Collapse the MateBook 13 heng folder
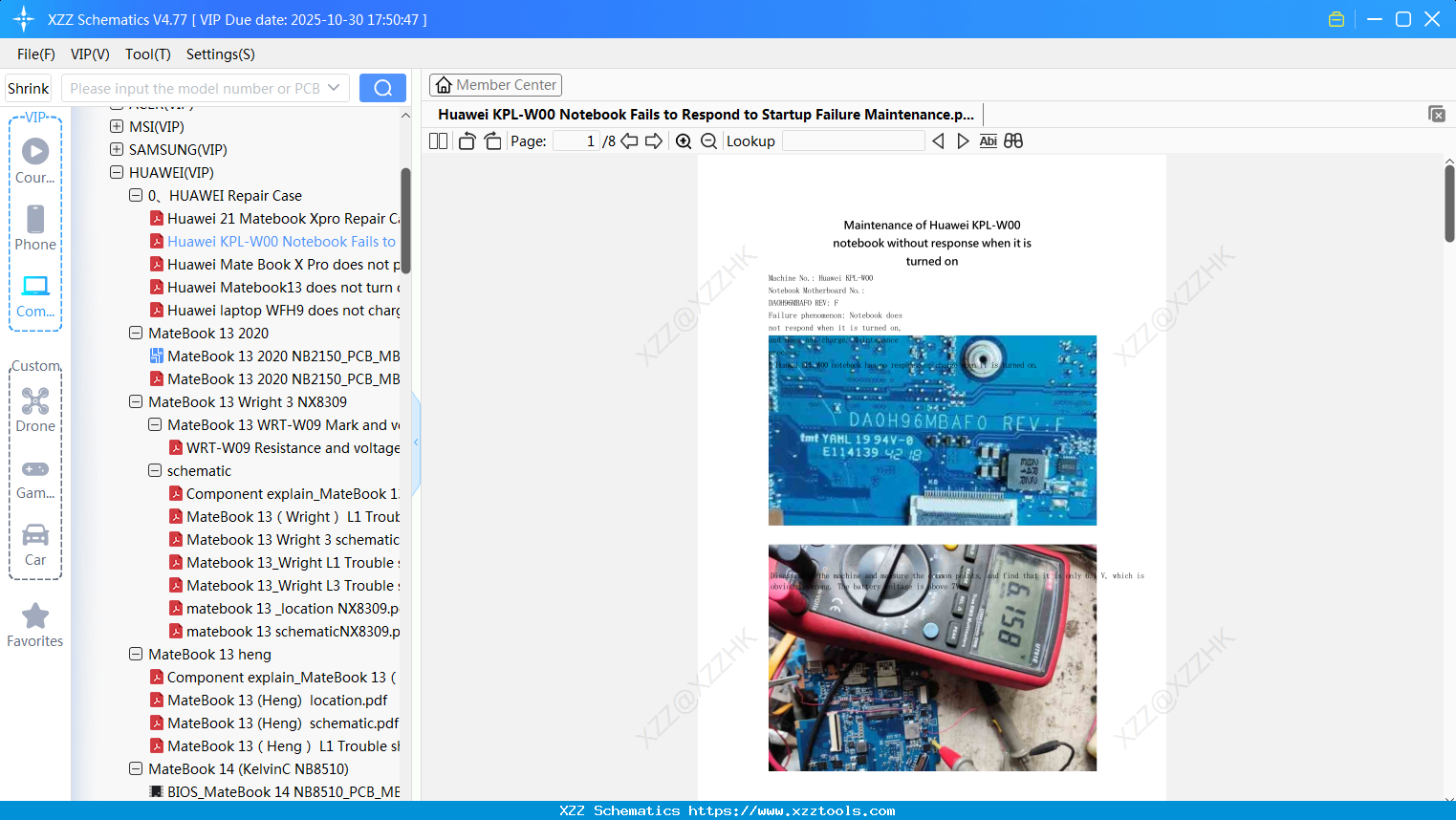The height and width of the screenshot is (820, 1456). 136,654
